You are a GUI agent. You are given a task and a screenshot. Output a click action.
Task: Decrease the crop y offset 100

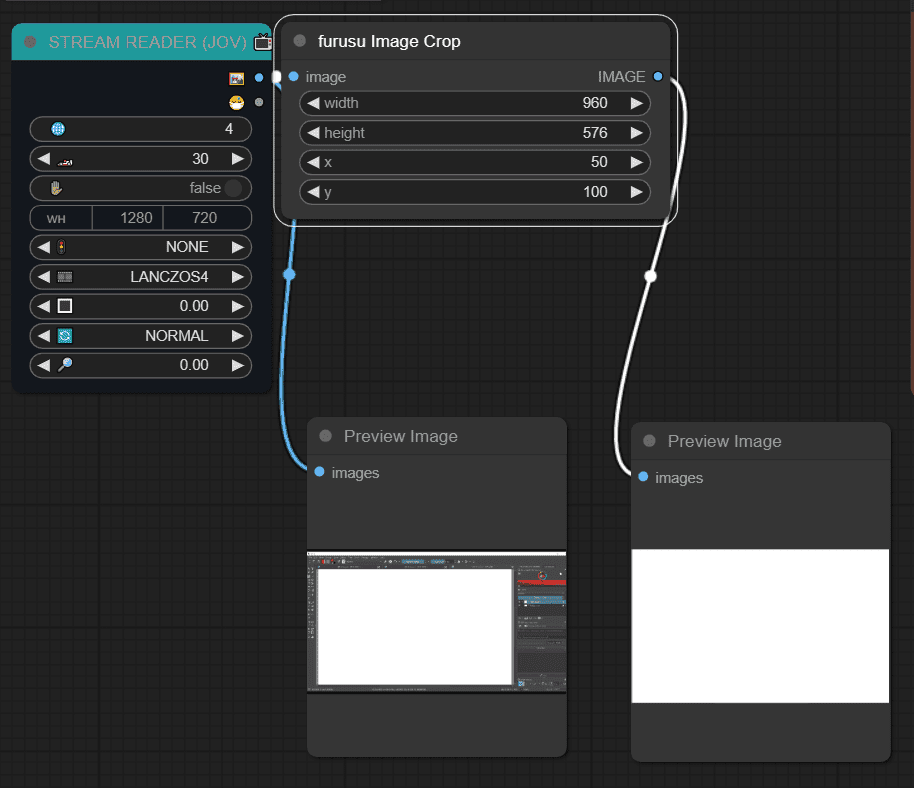pos(314,192)
